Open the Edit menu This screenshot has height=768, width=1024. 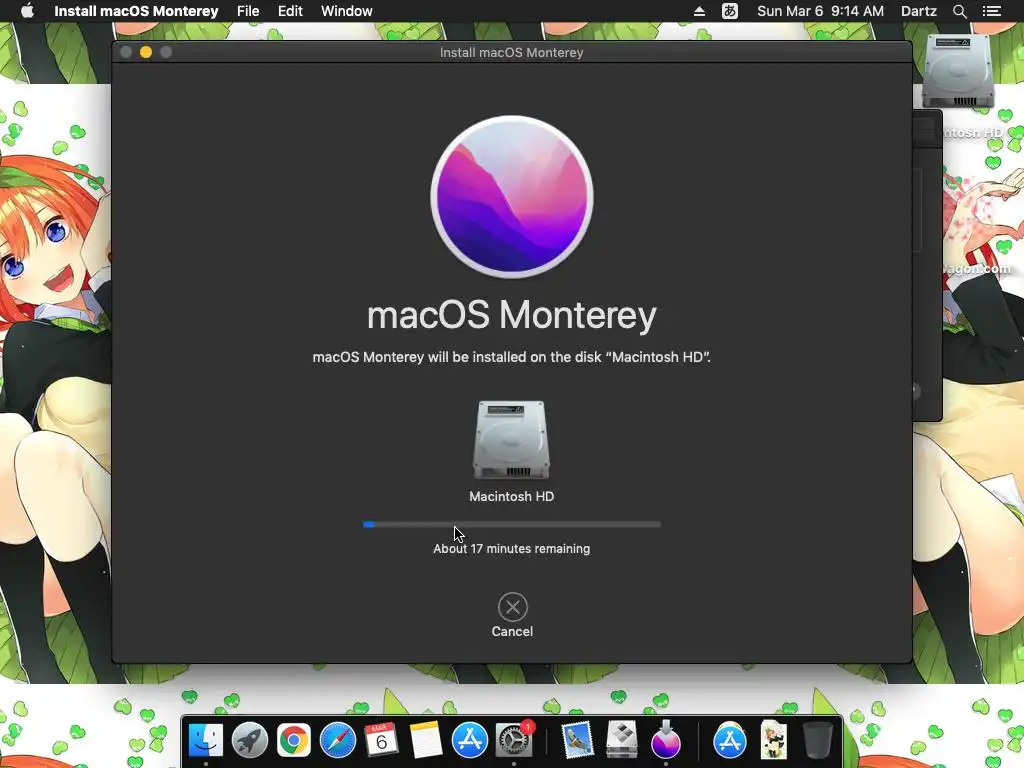tap(290, 11)
